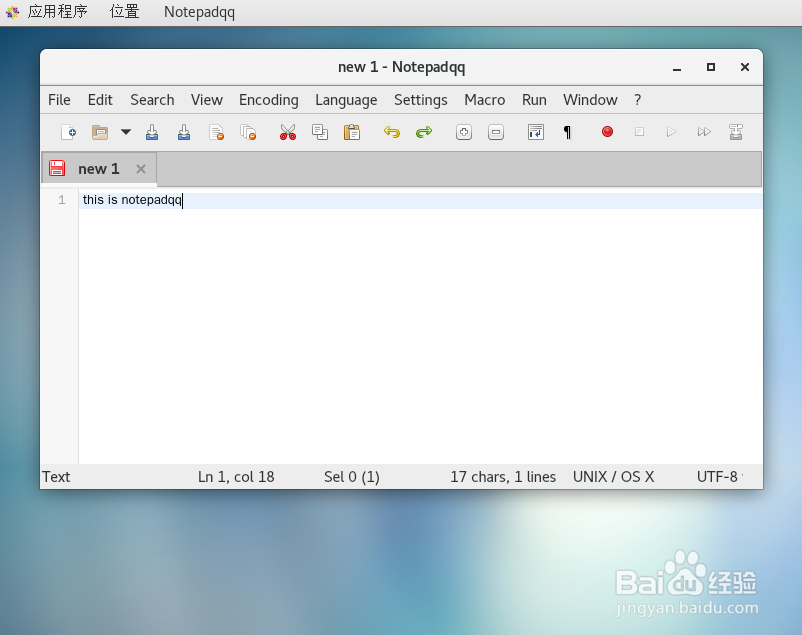
Task: Open the 应用程序 applications menu
Action: tap(57, 12)
